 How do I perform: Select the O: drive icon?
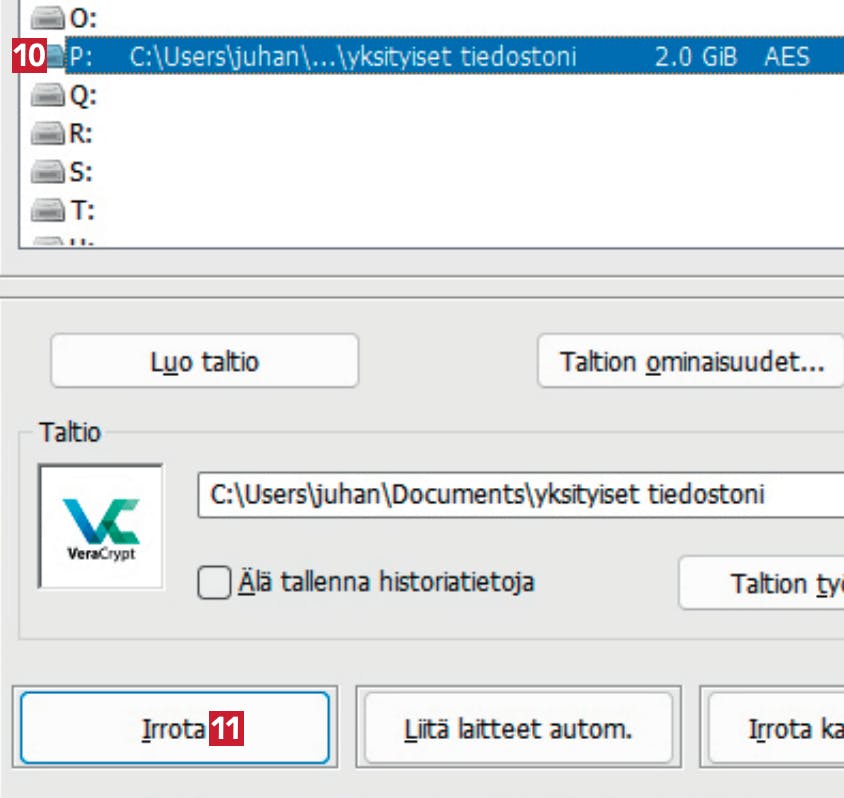(x=47, y=19)
